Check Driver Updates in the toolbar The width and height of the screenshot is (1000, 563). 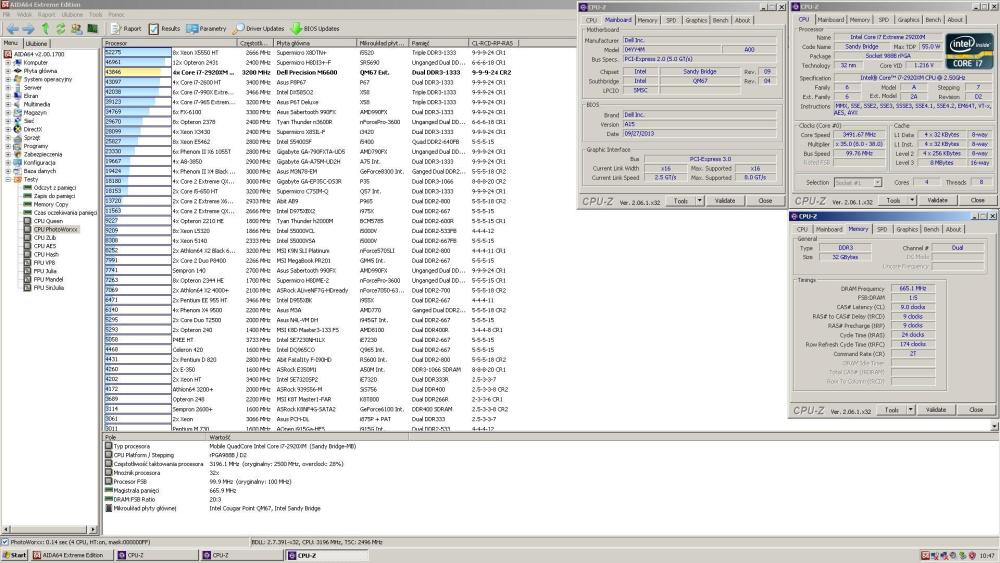(259, 29)
